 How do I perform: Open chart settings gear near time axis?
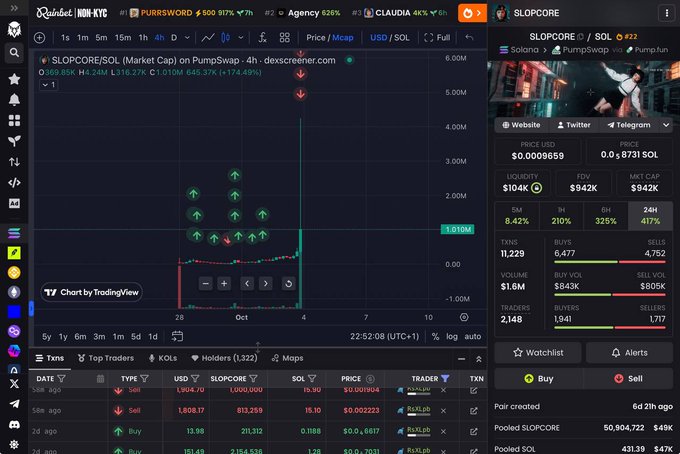pos(464,317)
